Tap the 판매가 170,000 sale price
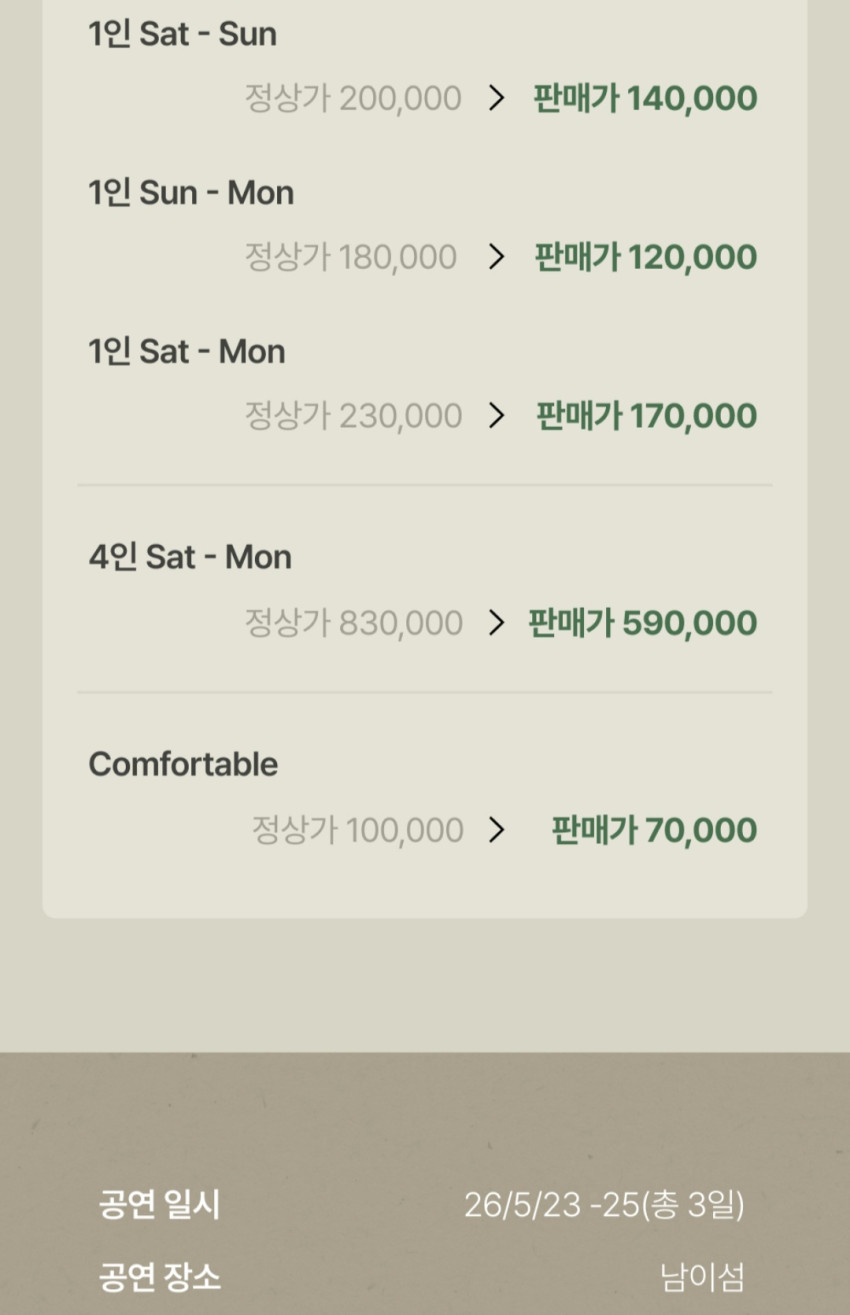850x1315 pixels. (x=646, y=415)
